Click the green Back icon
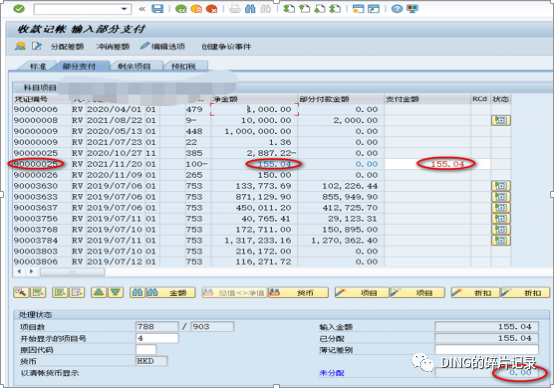The image size is (554, 388). tap(181, 9)
